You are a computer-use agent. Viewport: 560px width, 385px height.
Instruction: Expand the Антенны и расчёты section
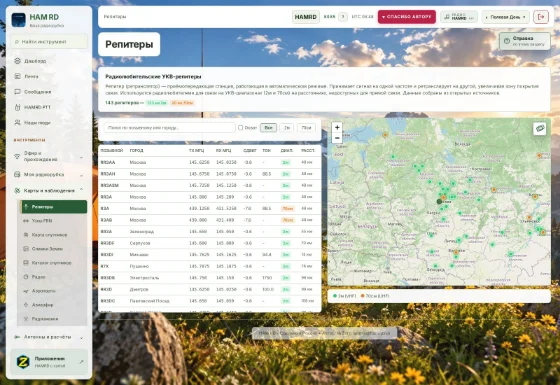(x=50, y=337)
